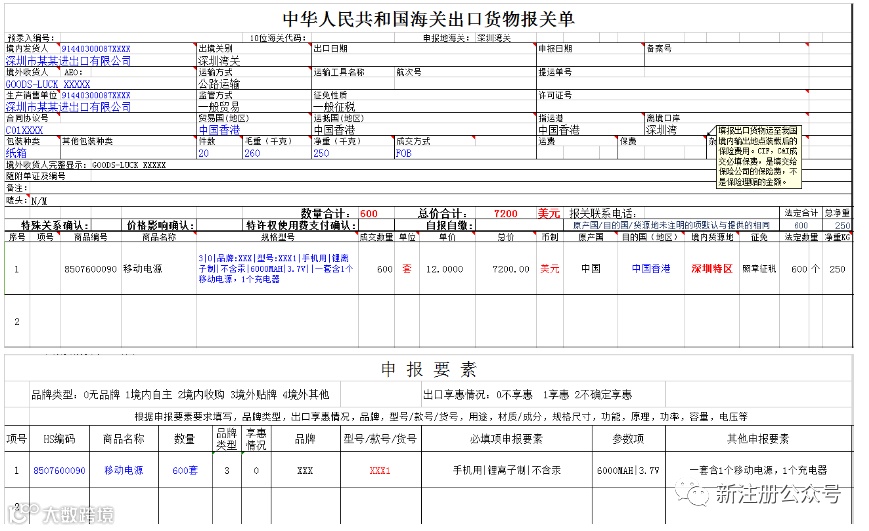869x531 pixels.
Task: Select the blue 目的国 value 中国香港 in item 1
Action: (x=651, y=269)
